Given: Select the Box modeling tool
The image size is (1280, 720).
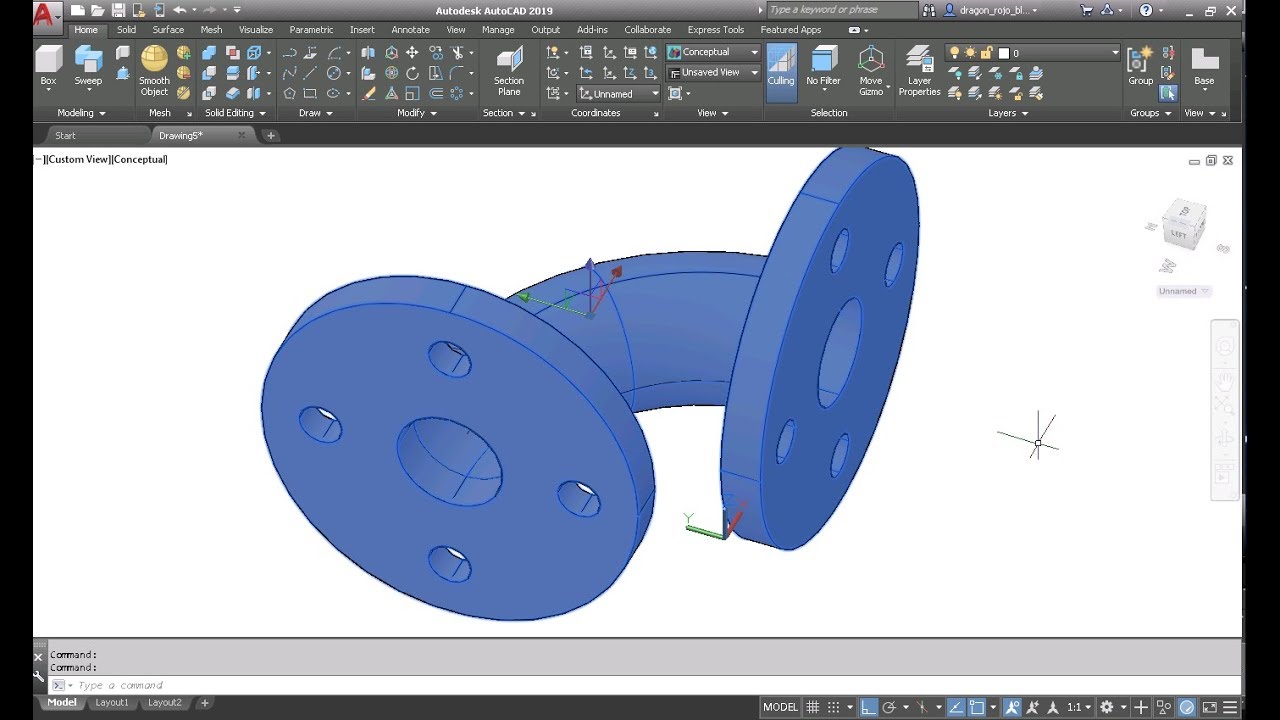Looking at the screenshot, I should (x=48, y=68).
